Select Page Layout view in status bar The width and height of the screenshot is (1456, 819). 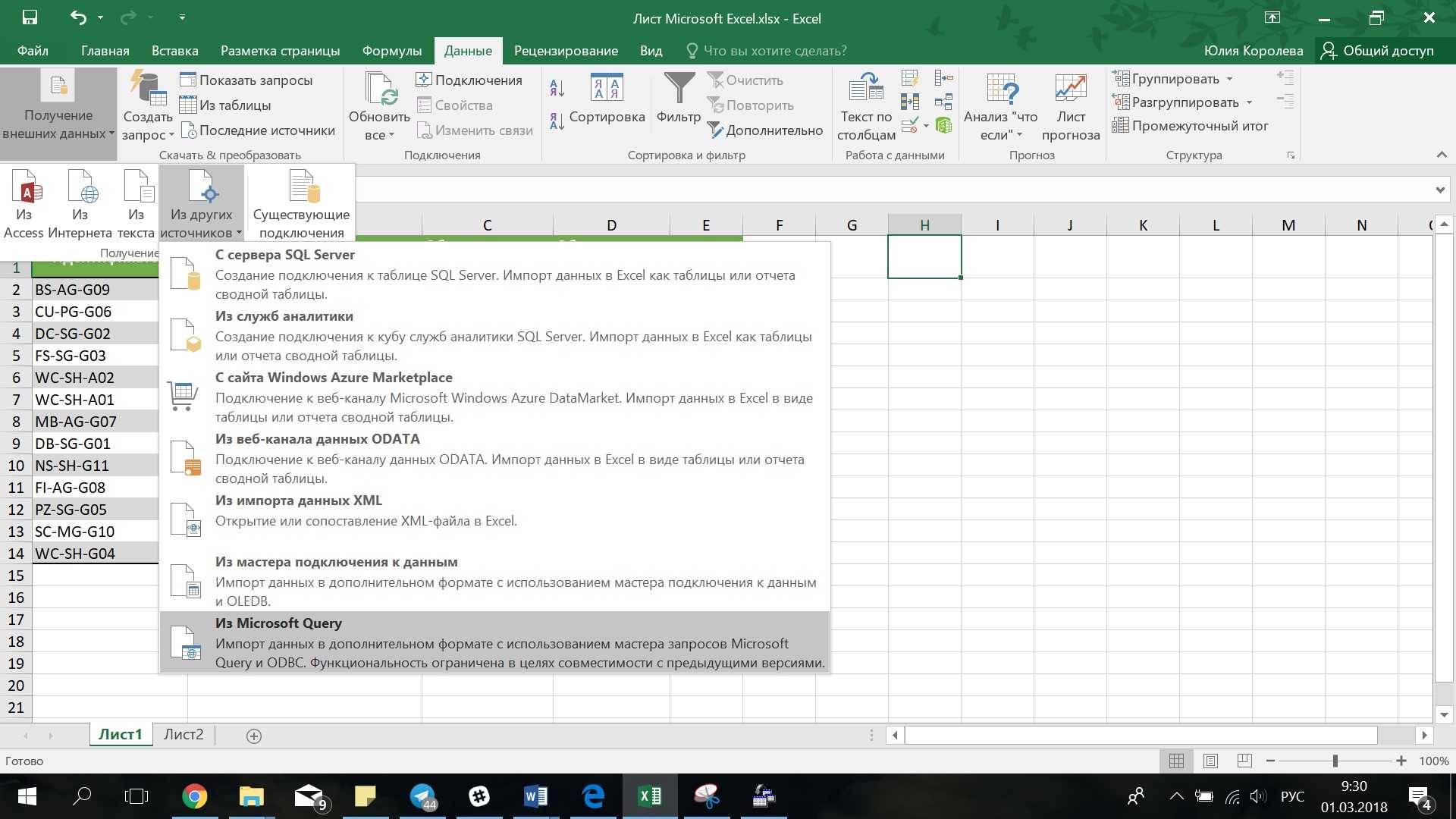[x=1210, y=761]
